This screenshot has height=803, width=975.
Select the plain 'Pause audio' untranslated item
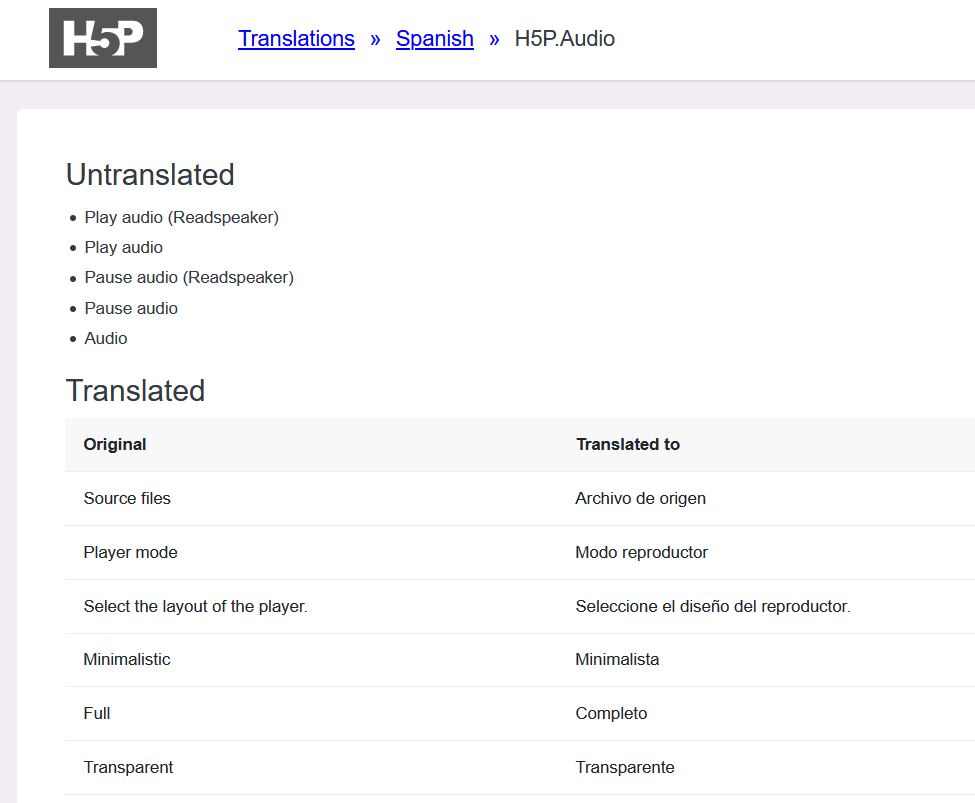tap(131, 309)
